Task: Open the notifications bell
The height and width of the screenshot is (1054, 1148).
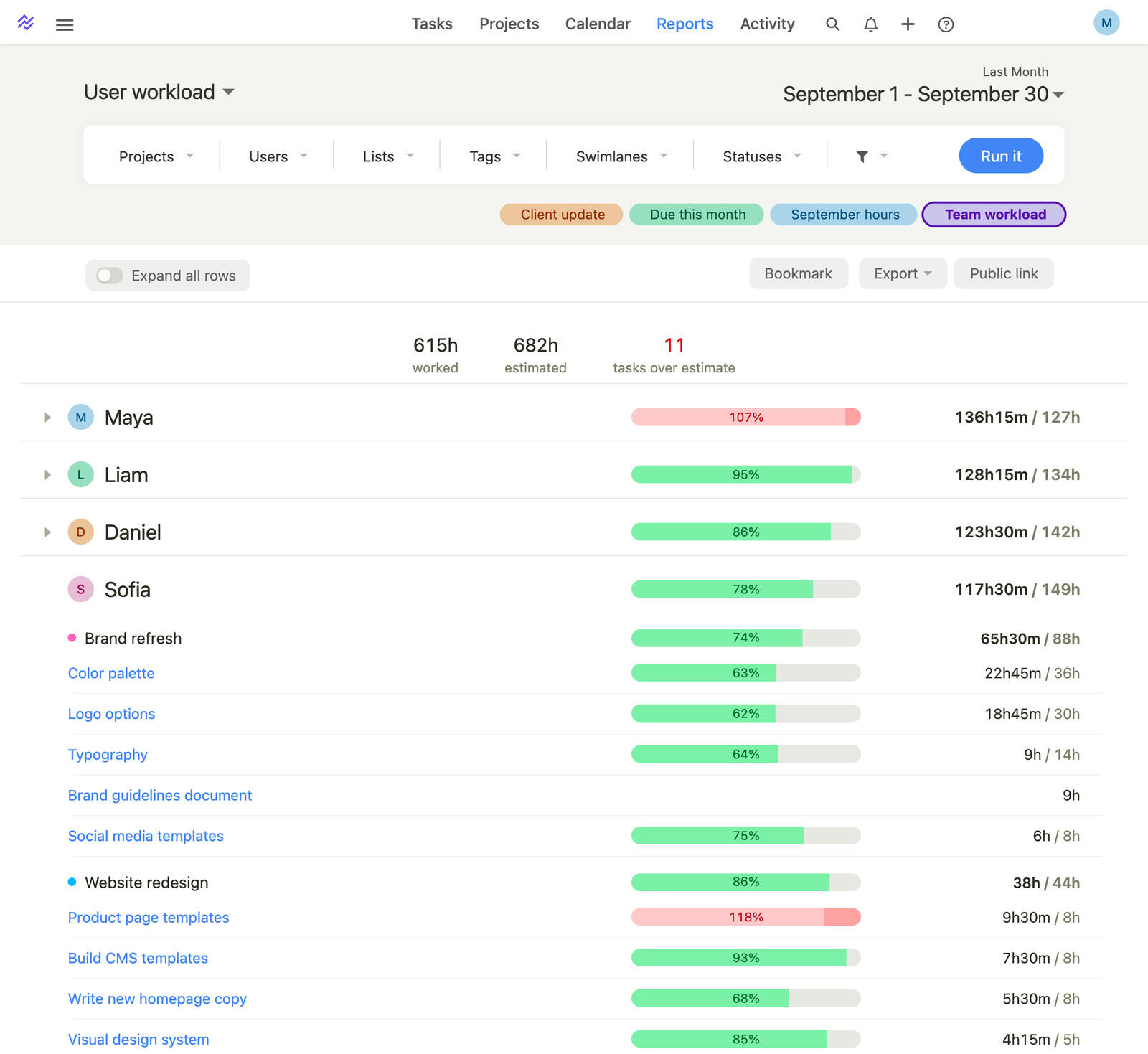Action: pos(870,24)
